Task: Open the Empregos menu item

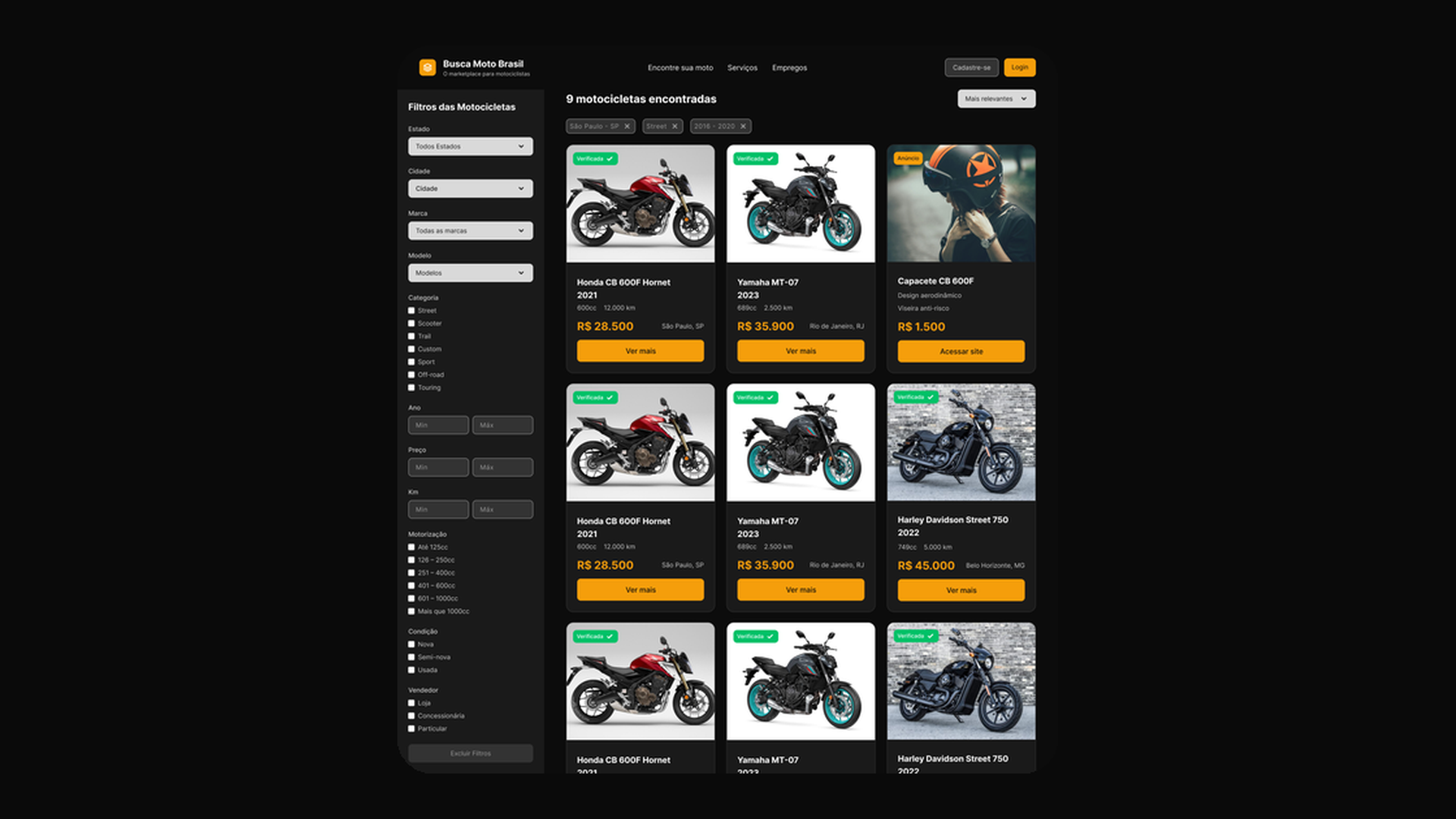Action: point(789,67)
